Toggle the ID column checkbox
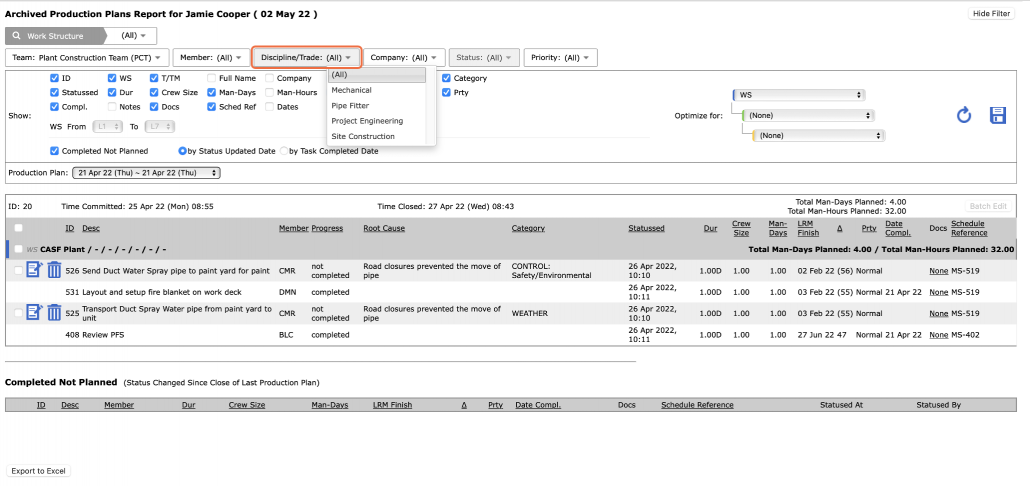 [55, 78]
